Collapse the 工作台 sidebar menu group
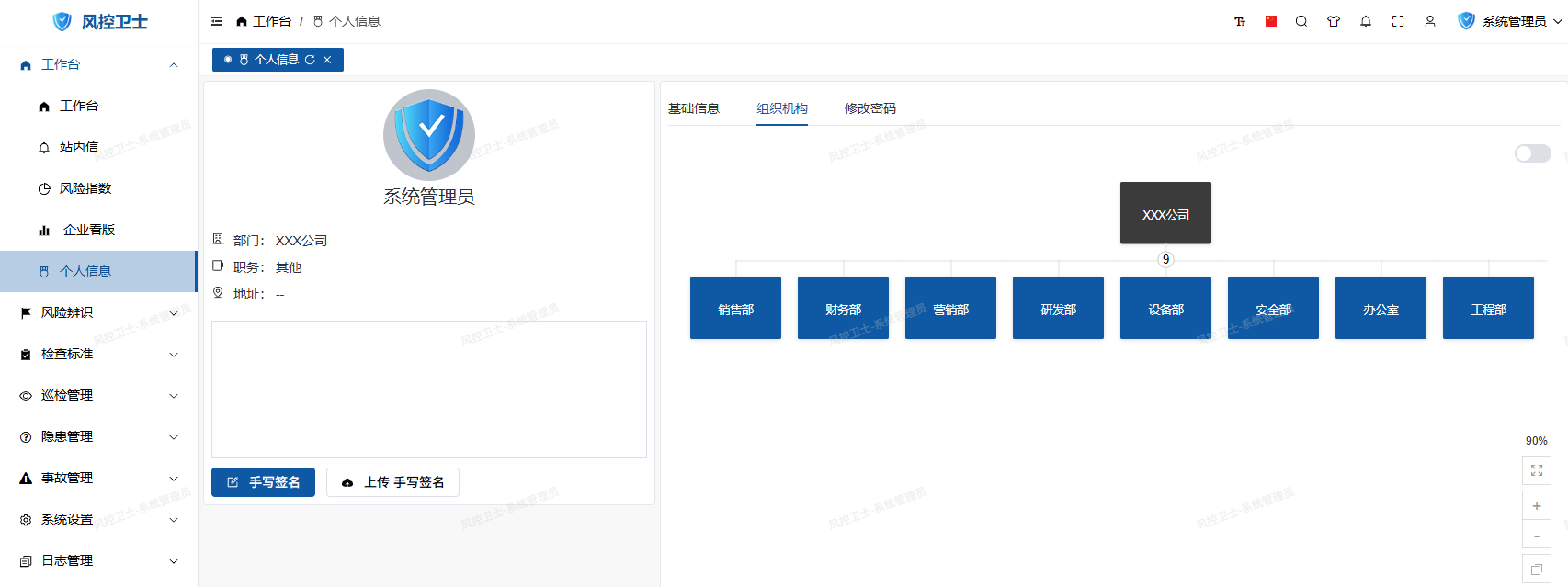The image size is (1568, 587). coord(174,65)
